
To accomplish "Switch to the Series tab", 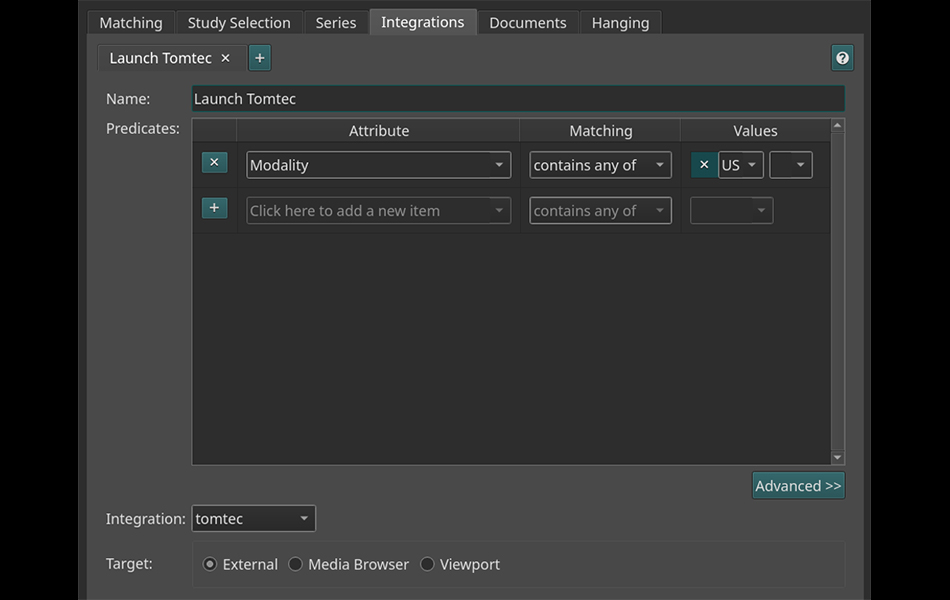I will [x=336, y=22].
